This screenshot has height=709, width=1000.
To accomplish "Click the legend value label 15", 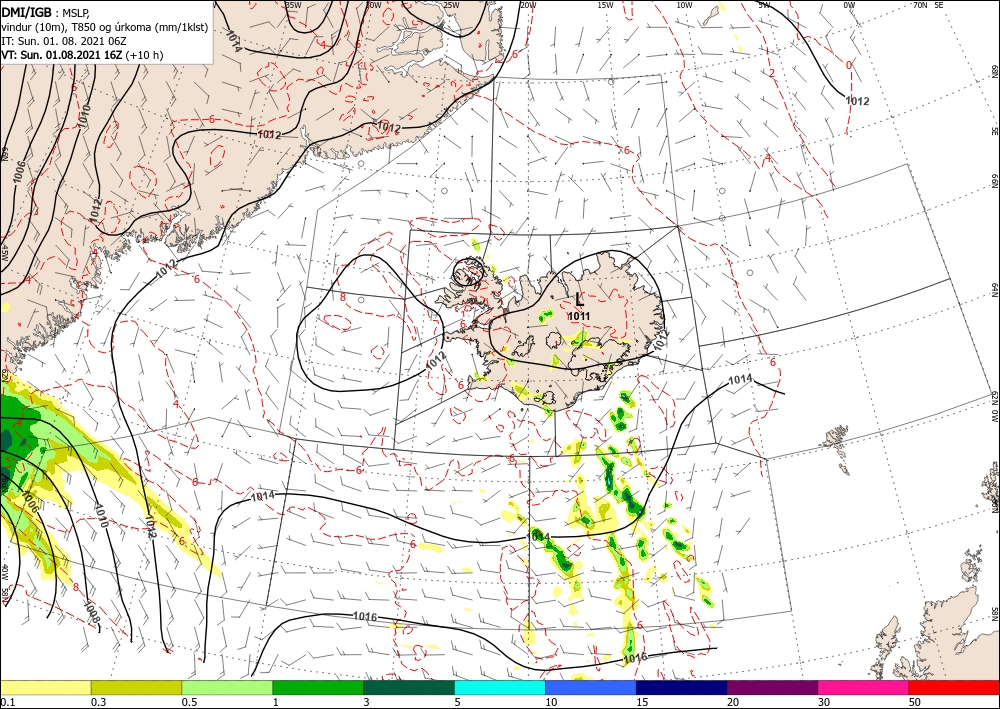I will tap(642, 702).
